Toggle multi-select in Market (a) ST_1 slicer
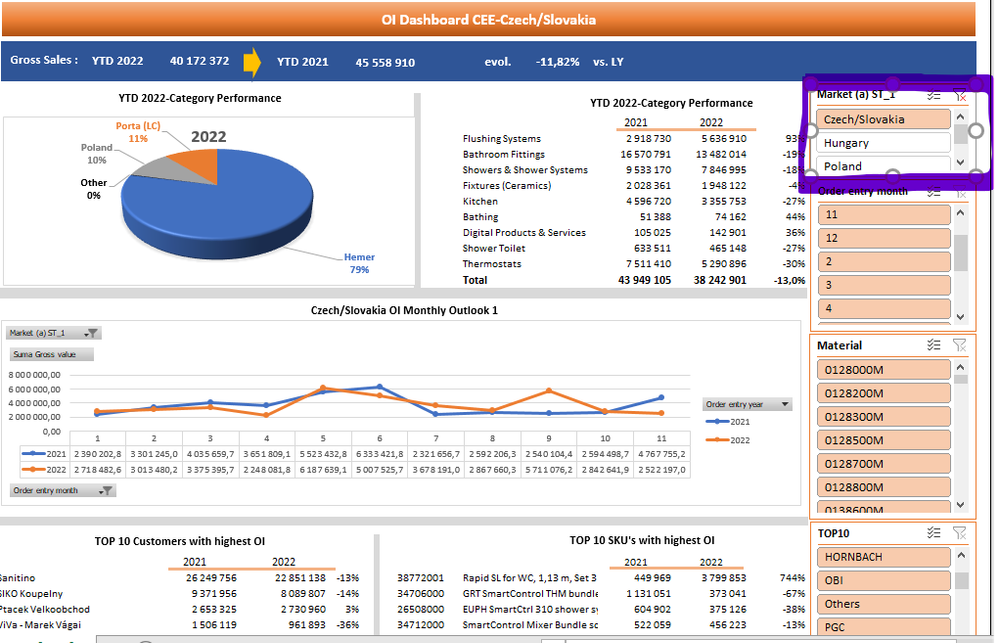Screen dimensions: 999x643 coord(933,96)
